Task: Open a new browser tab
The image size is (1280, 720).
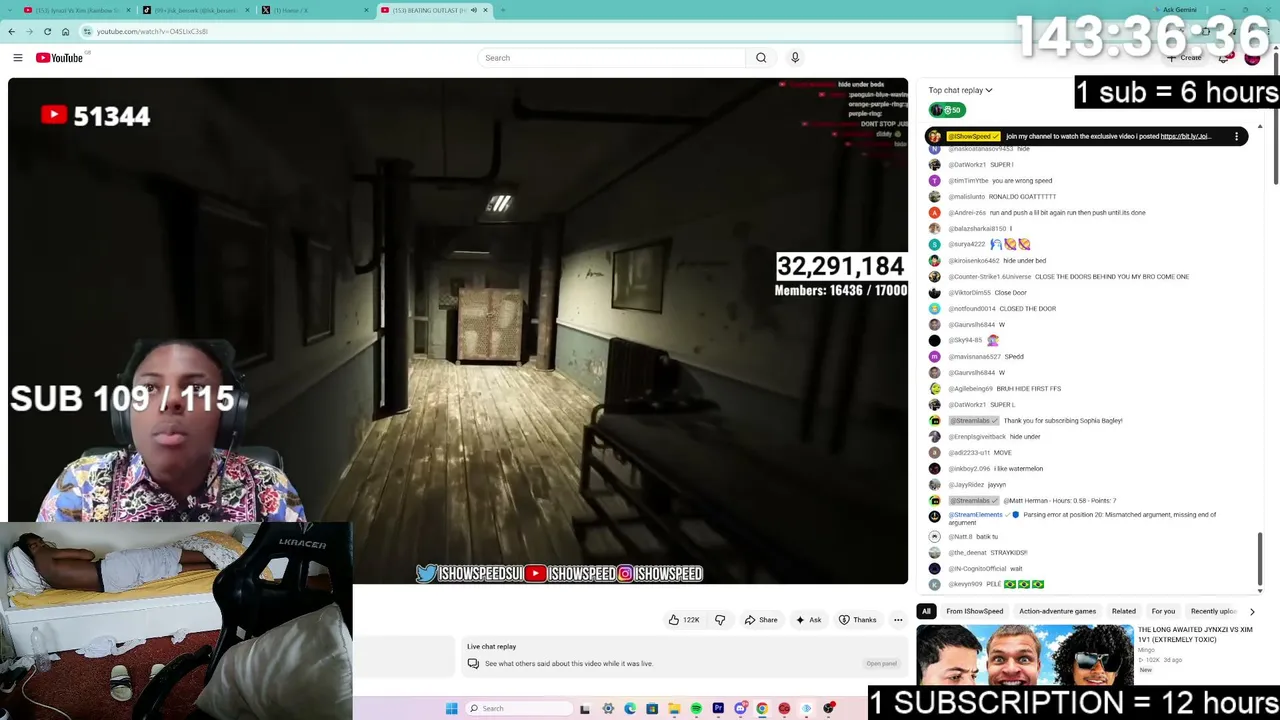Action: (502, 10)
